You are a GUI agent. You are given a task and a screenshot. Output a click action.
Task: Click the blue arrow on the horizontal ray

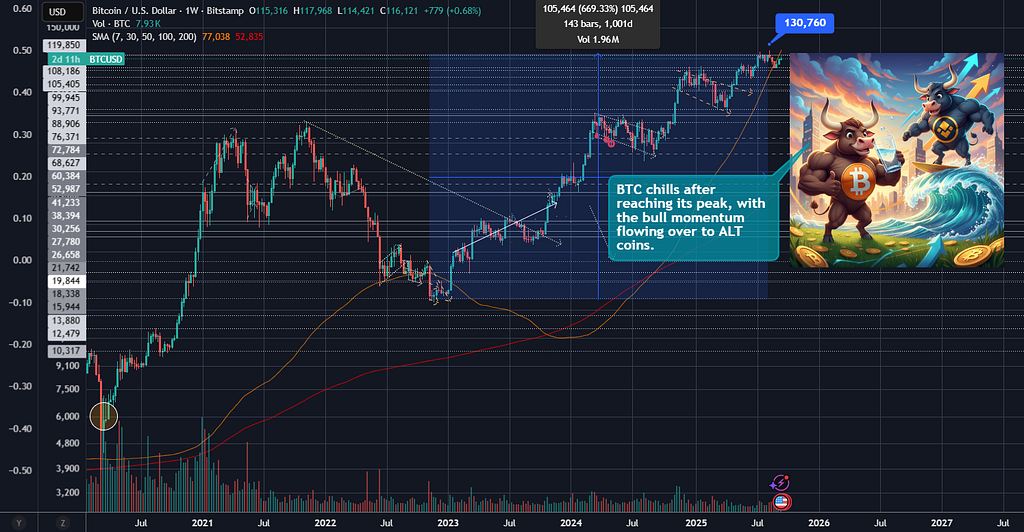point(764,175)
